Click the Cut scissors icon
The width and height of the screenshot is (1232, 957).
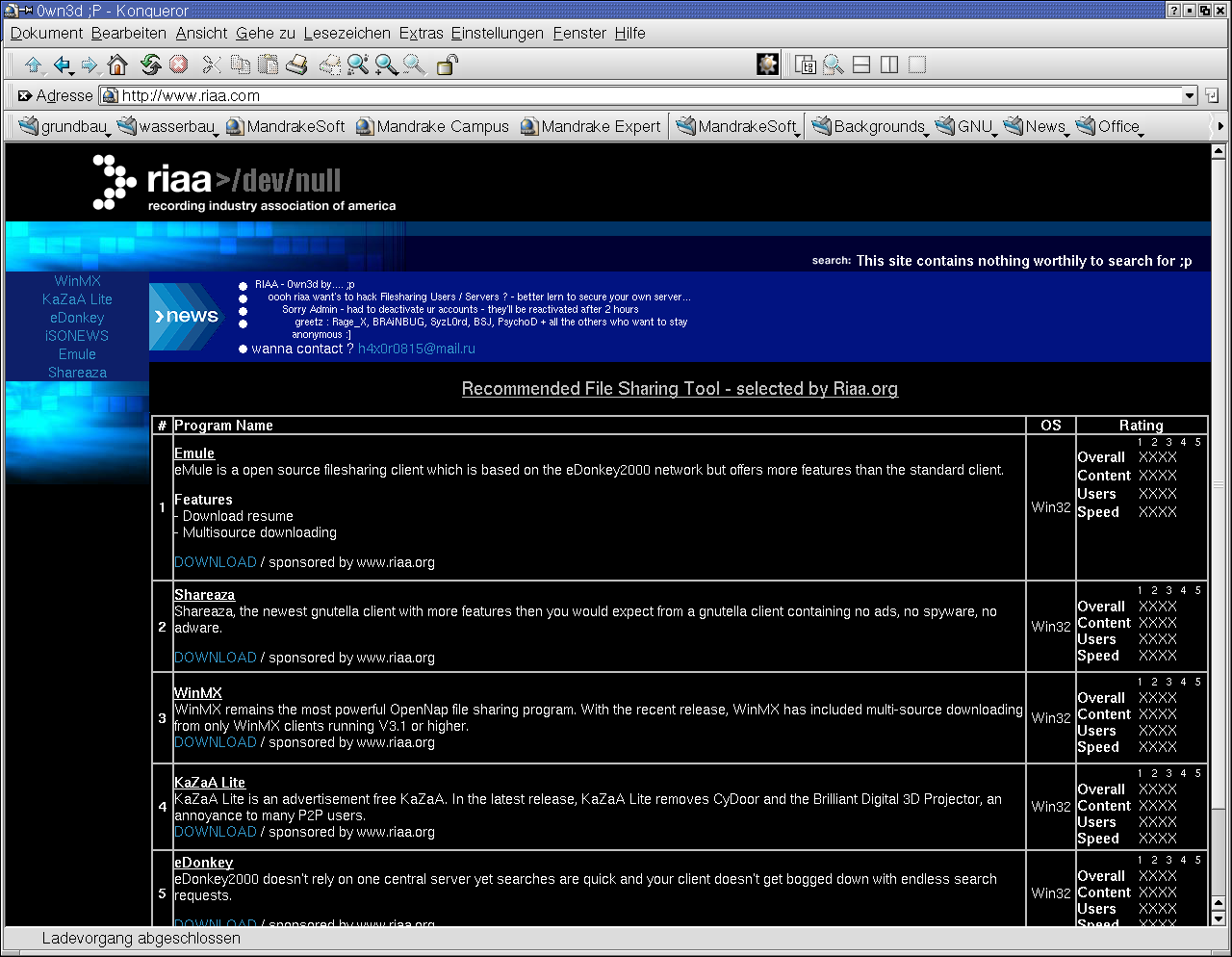coord(212,65)
